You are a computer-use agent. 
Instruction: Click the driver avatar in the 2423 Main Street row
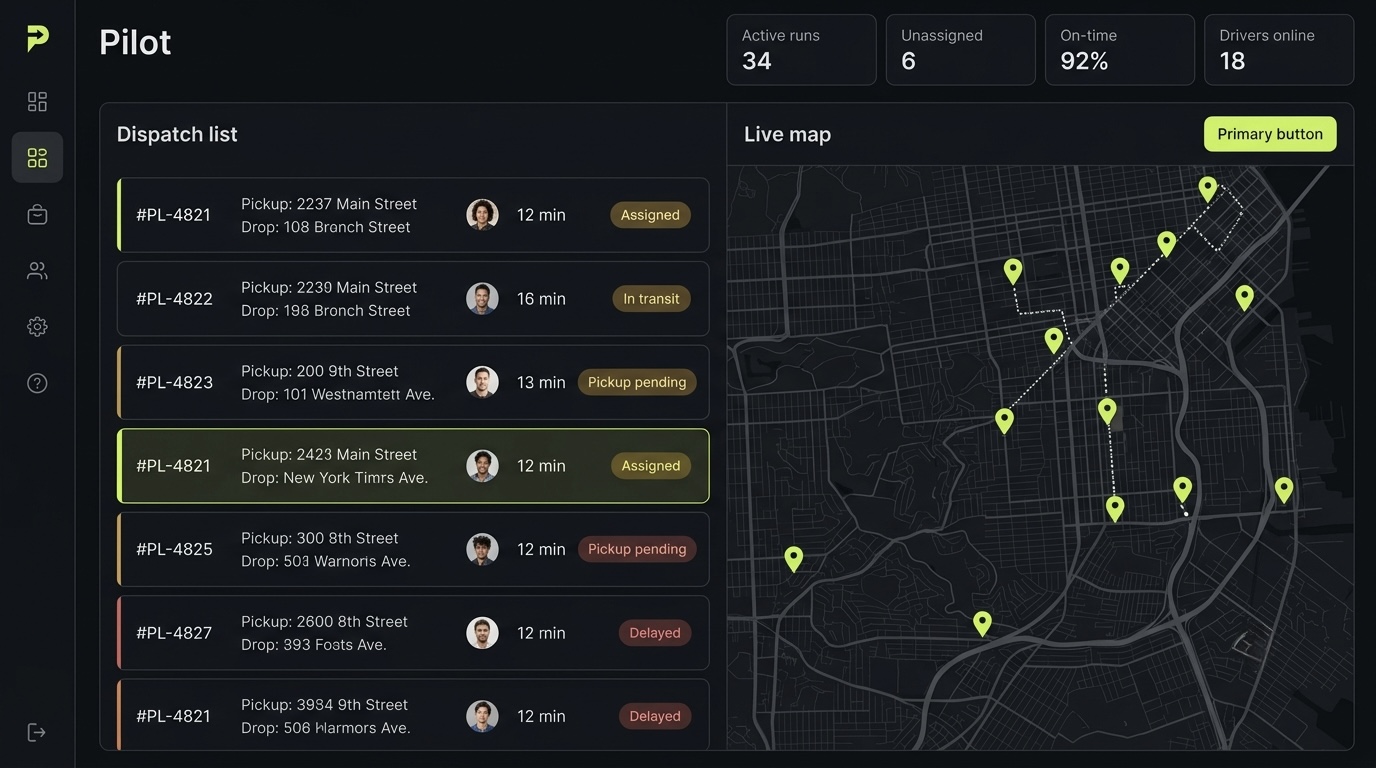[482, 465]
